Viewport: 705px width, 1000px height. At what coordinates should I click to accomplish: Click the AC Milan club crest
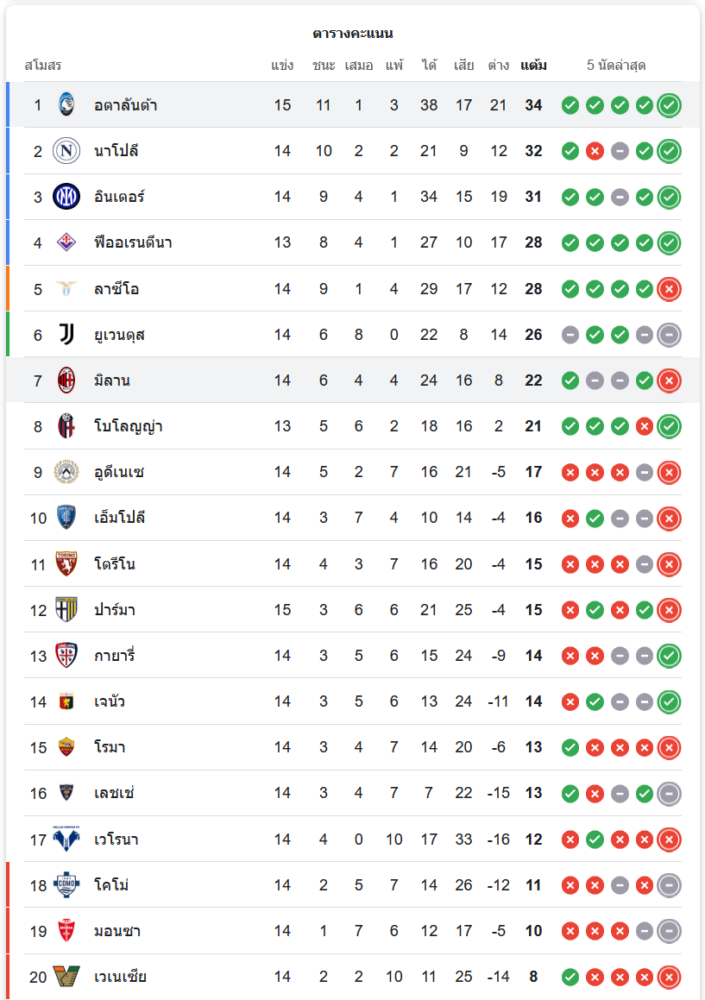[x=66, y=380]
